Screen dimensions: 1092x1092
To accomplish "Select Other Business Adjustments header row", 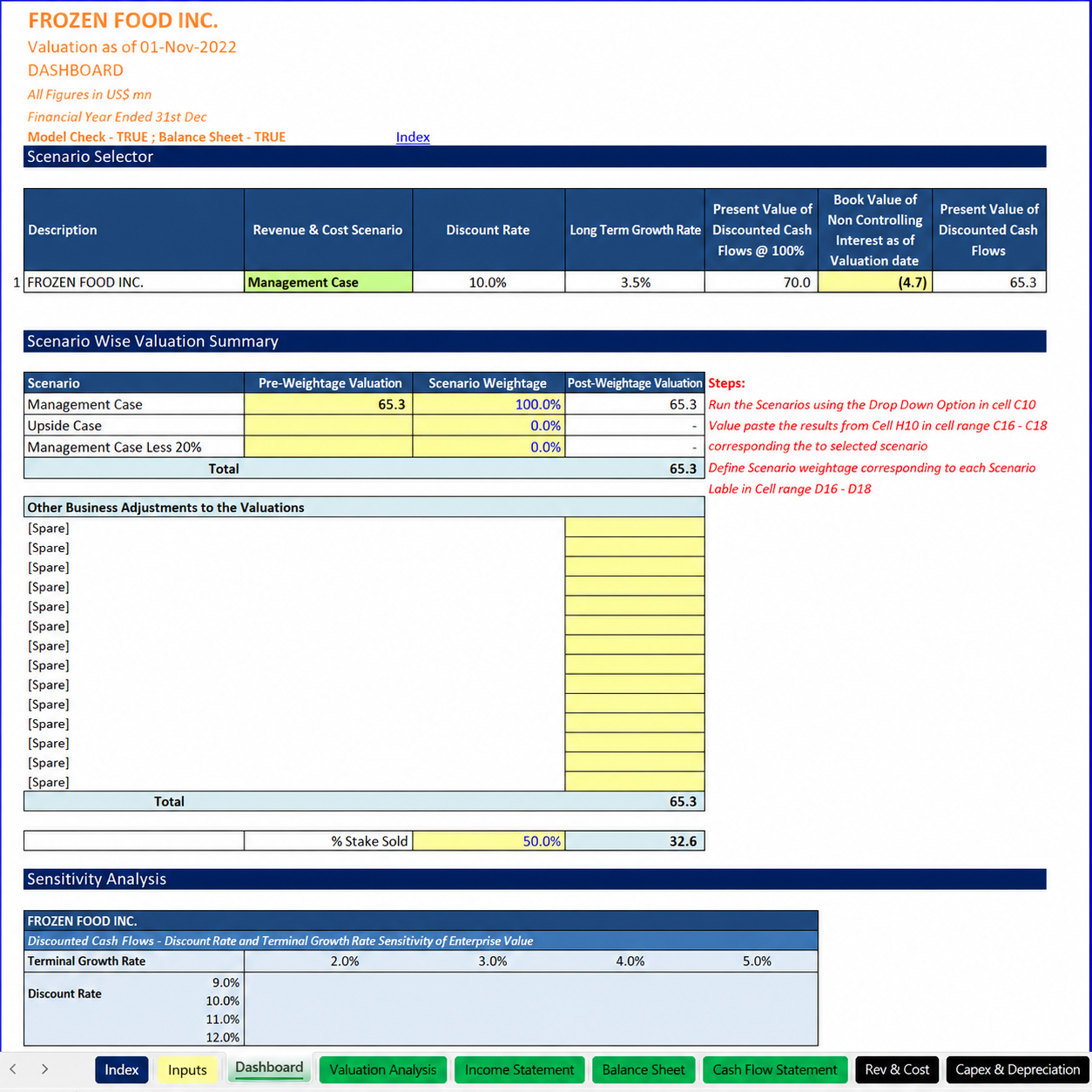I will [364, 508].
